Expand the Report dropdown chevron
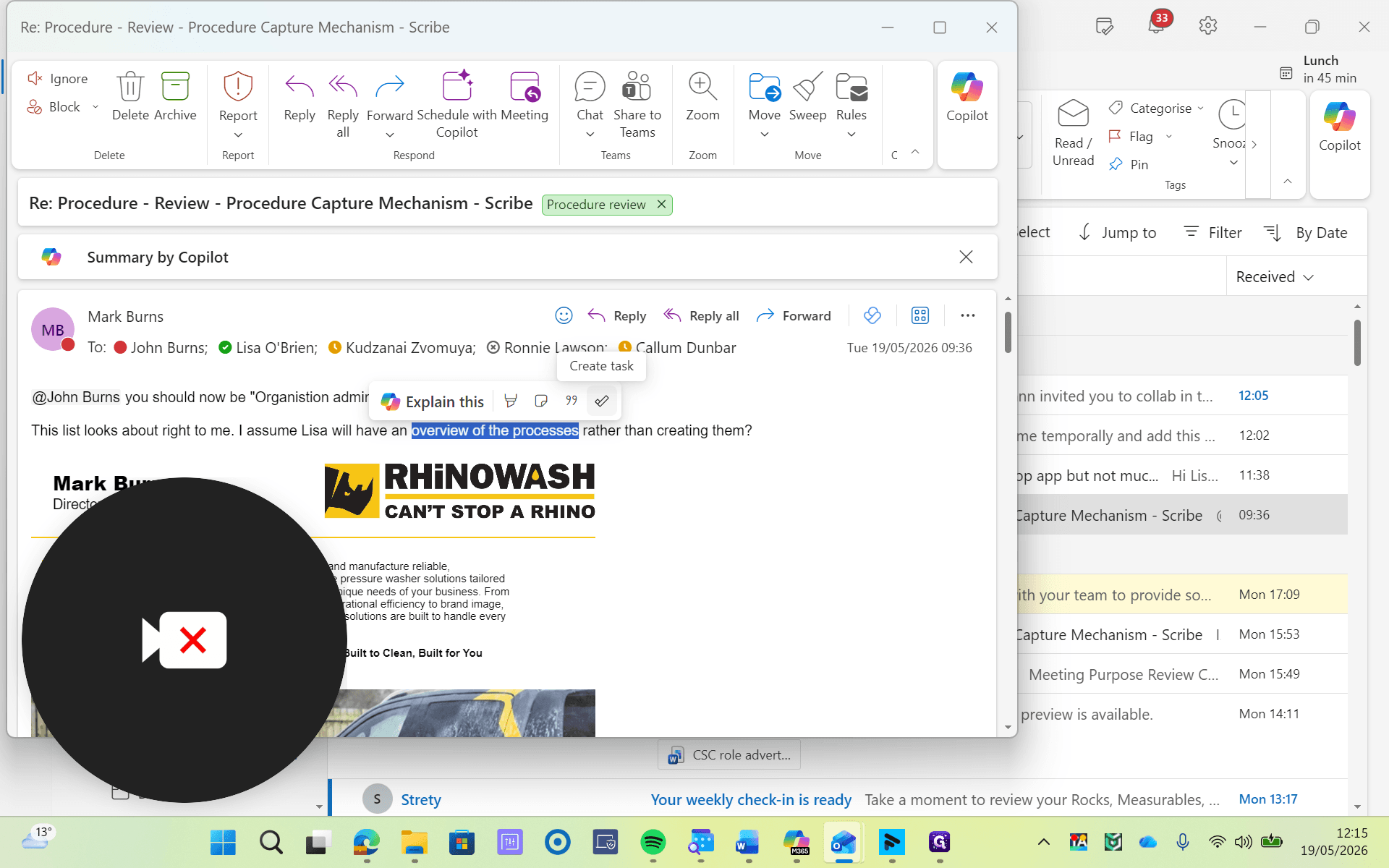The height and width of the screenshot is (868, 1389). coord(238,135)
